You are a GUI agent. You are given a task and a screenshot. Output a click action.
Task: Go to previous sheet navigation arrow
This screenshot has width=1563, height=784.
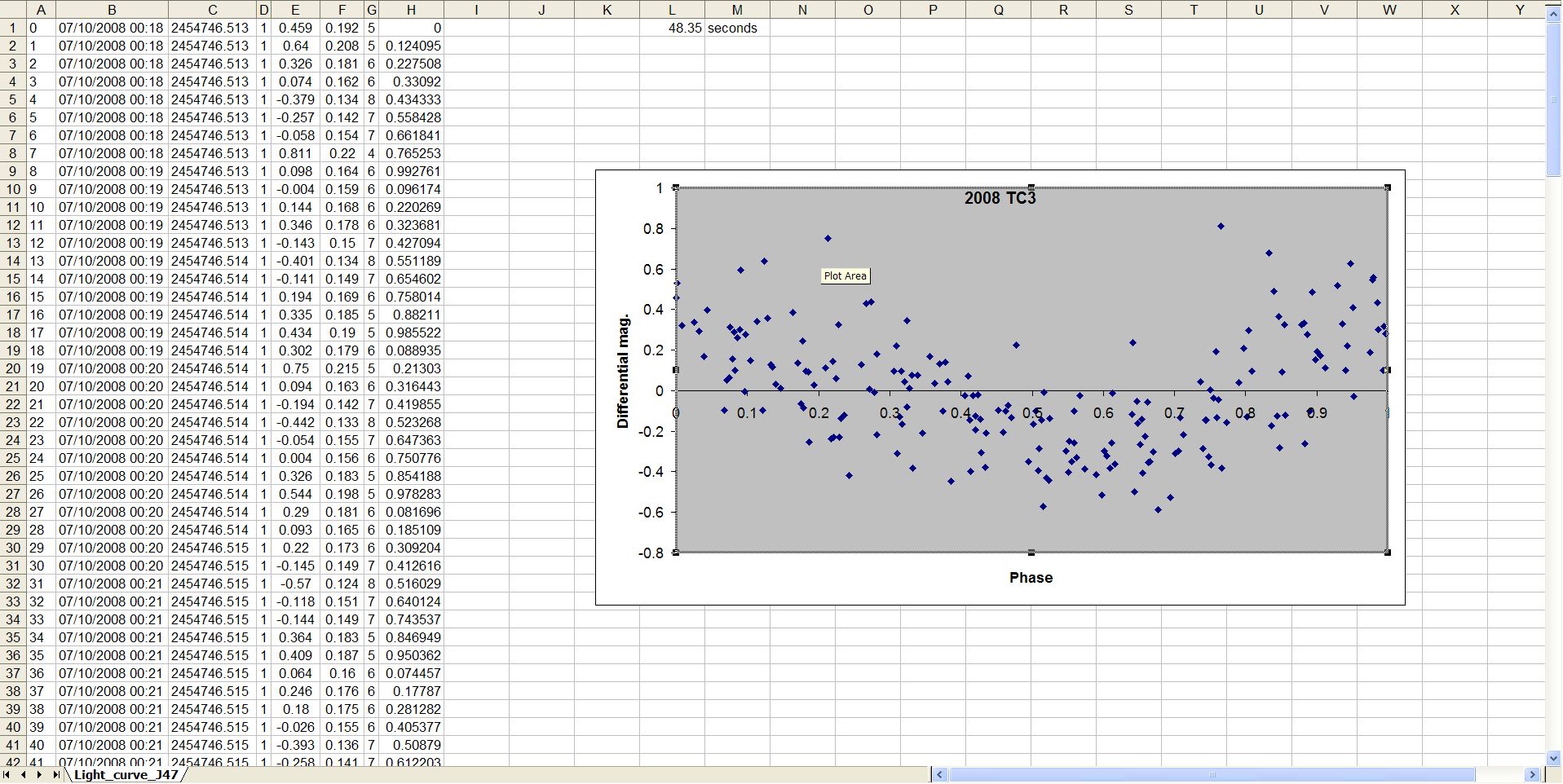click(24, 774)
